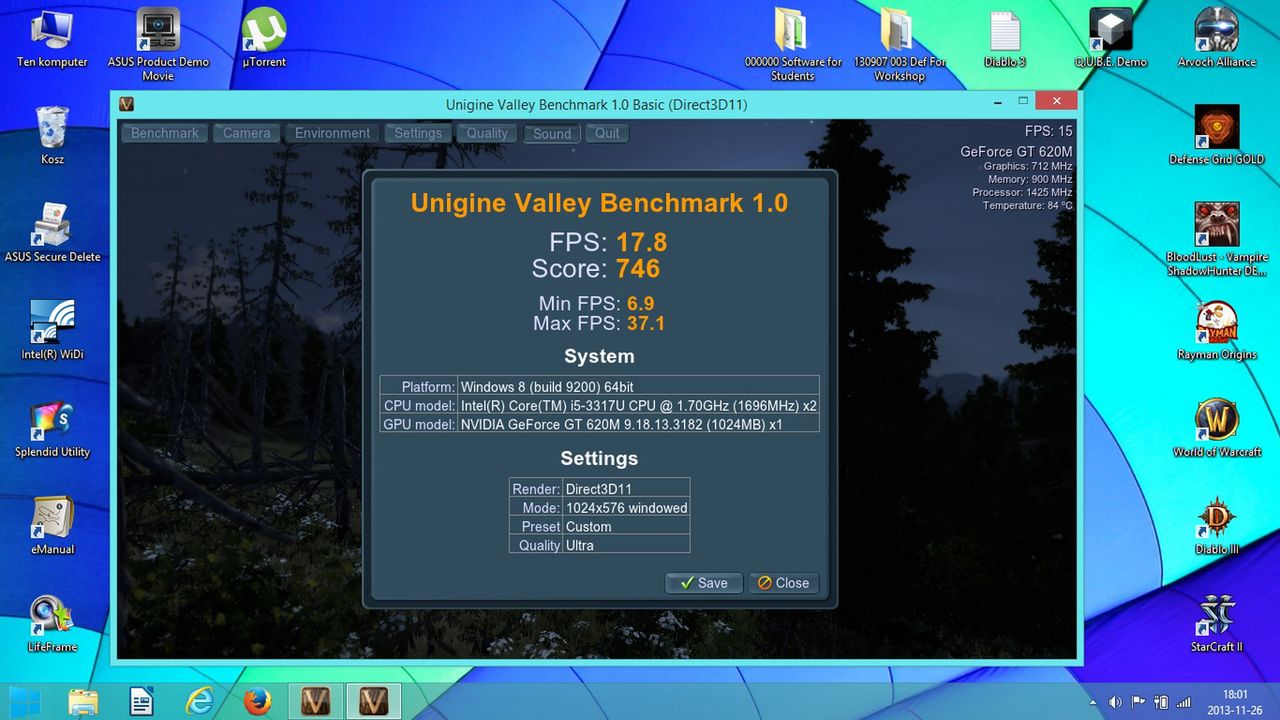1280x720 pixels.
Task: Open the Kosz recycle bin
Action: click(52, 135)
